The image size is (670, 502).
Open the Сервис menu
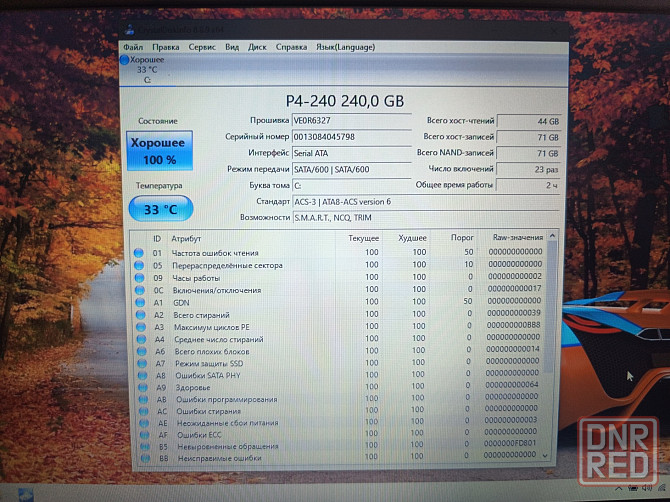click(x=201, y=47)
